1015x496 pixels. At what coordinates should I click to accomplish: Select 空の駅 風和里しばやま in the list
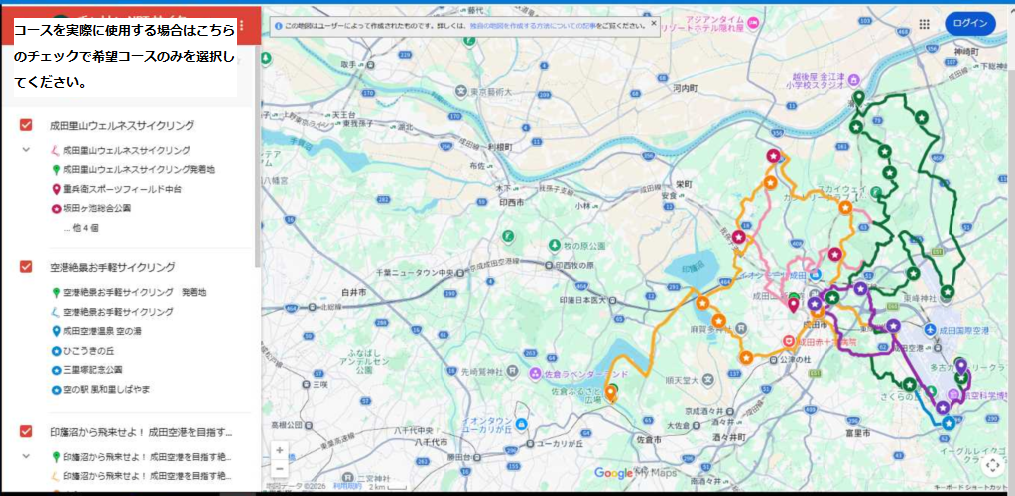pyautogui.click(x=102, y=390)
